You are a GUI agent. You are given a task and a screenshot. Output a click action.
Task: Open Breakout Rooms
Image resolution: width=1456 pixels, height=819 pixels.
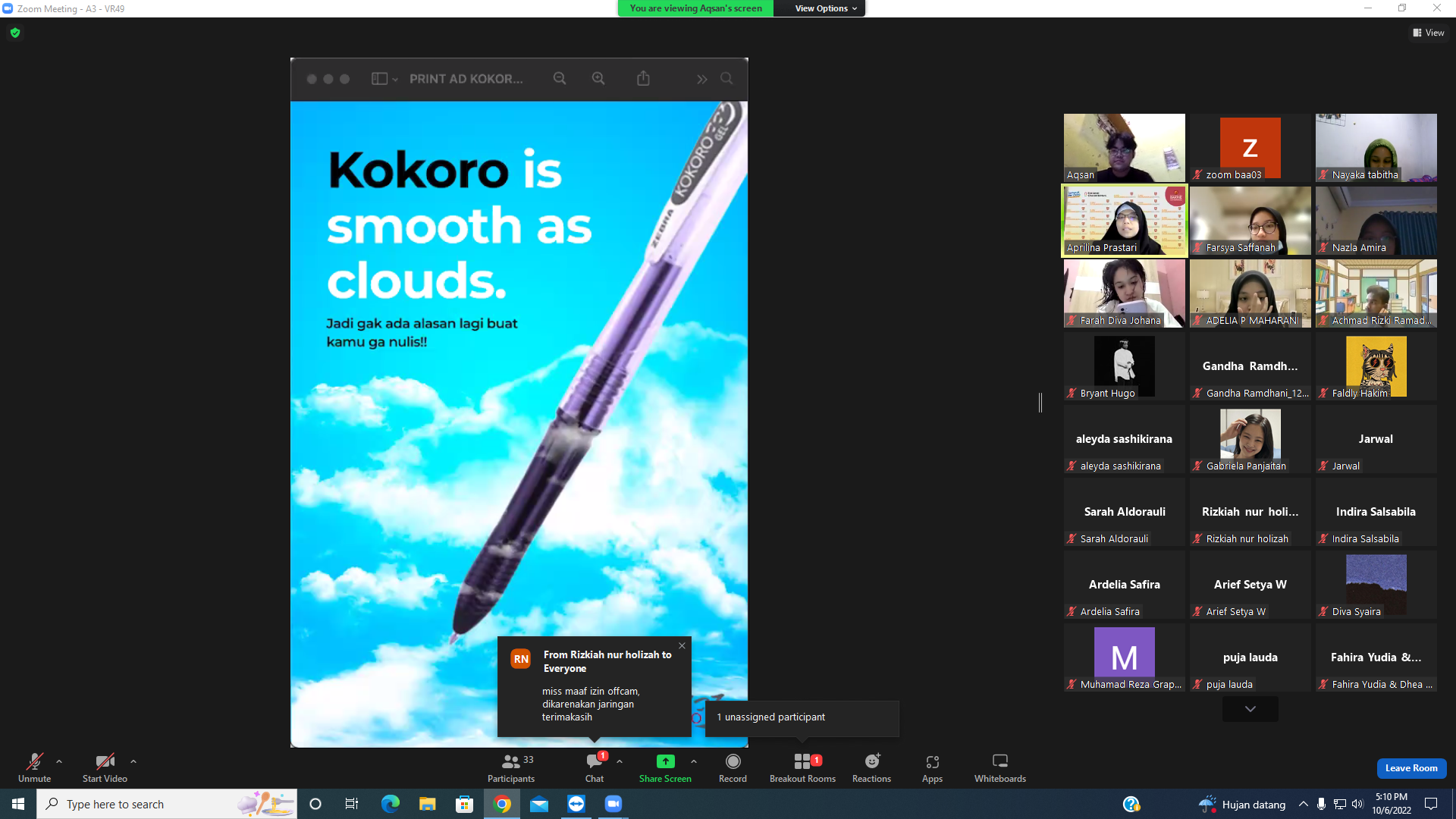pos(802,767)
